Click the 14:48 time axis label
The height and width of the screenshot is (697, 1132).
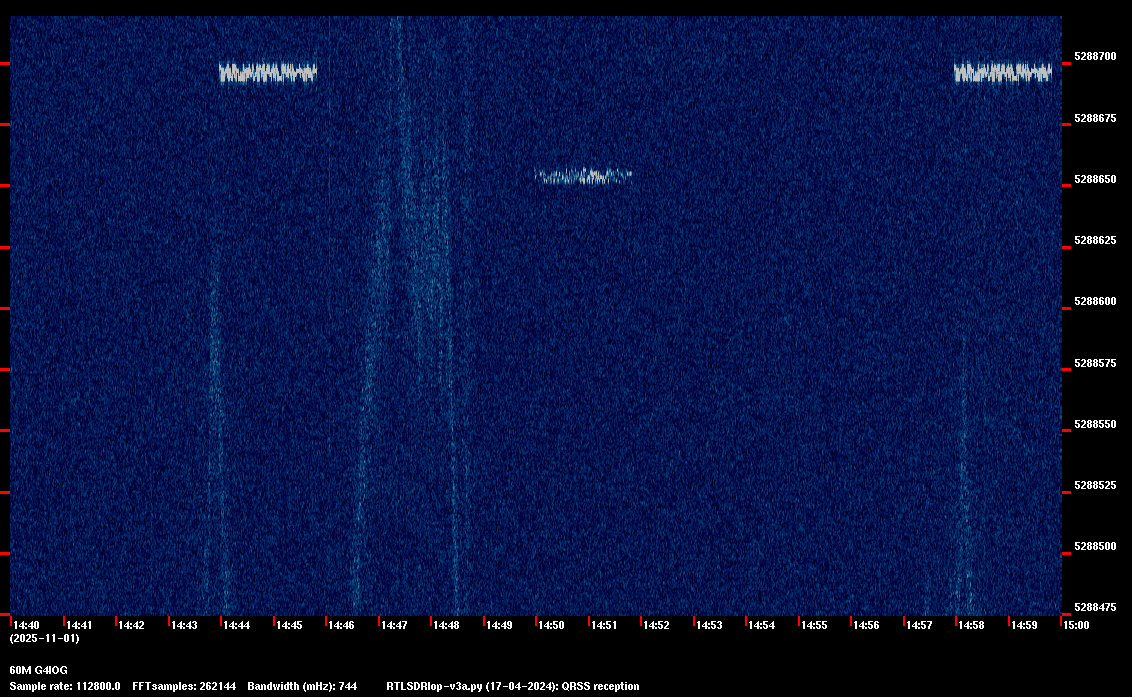[446, 625]
